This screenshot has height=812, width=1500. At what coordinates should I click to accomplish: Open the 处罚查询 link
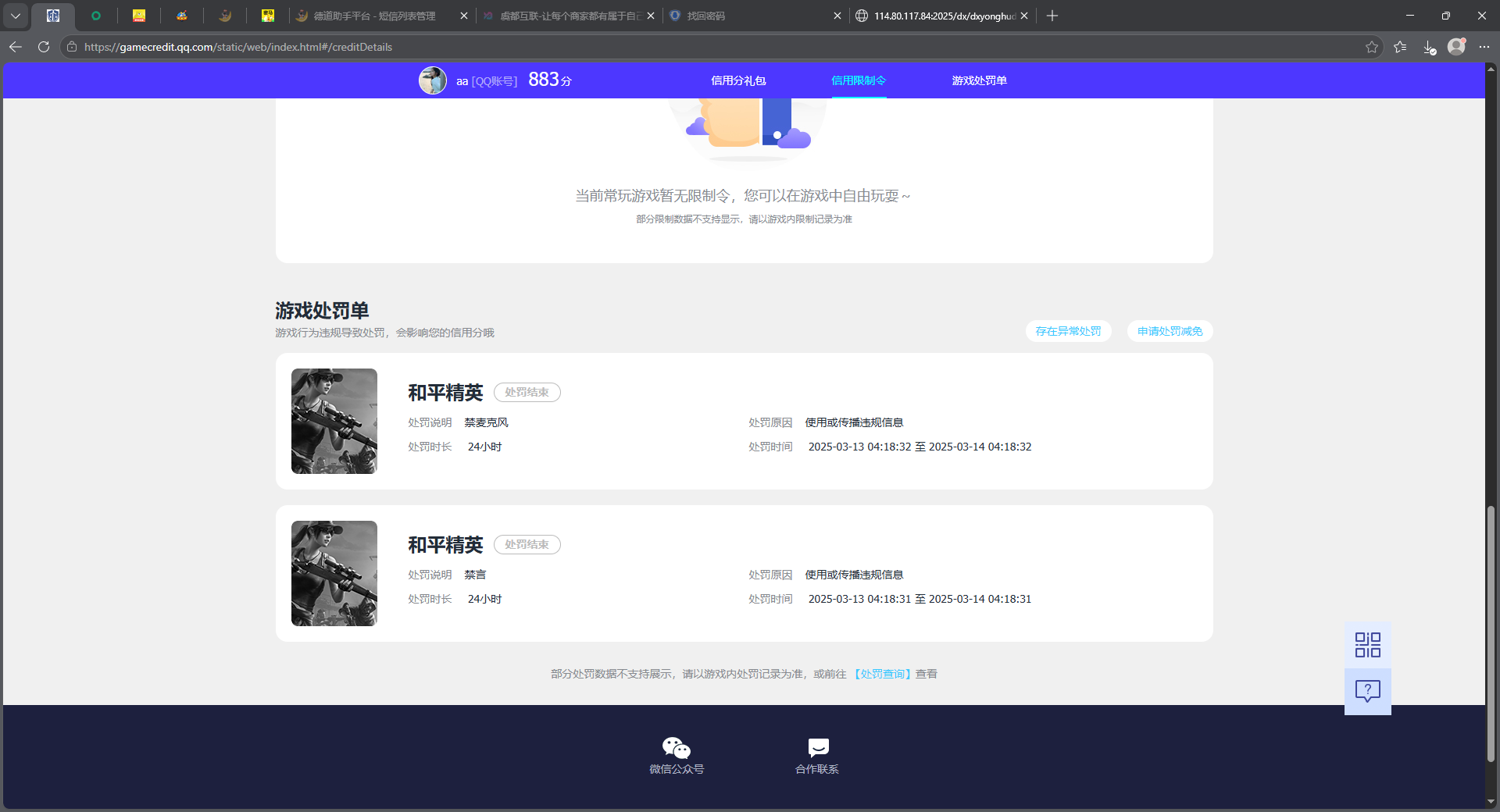click(883, 673)
